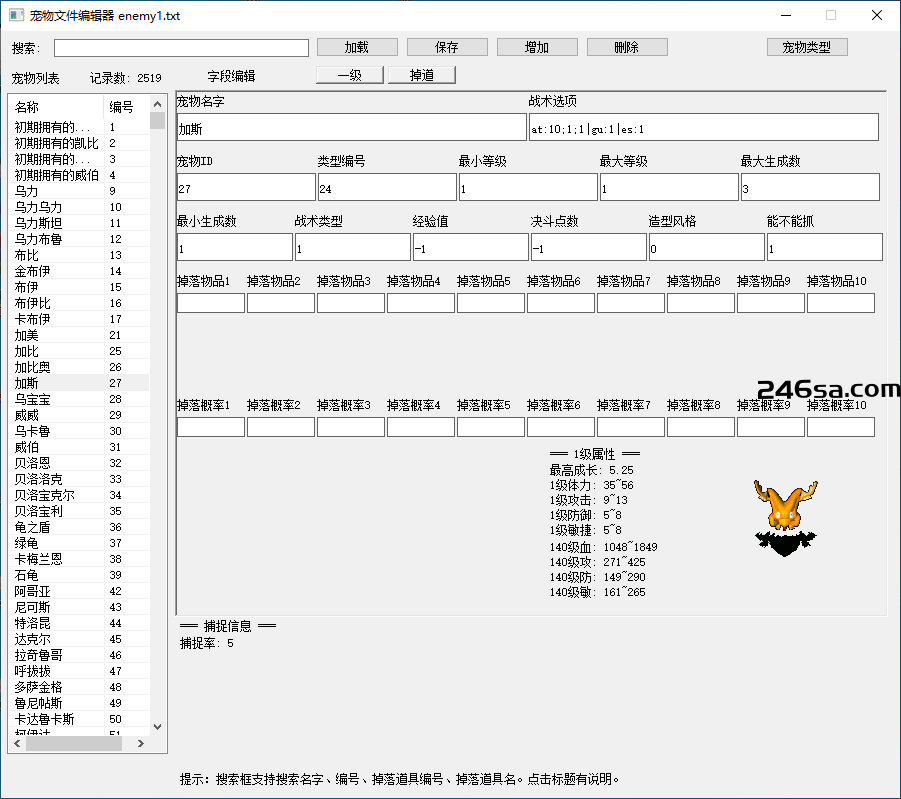This screenshot has height=799, width=901.
Task: Click the 造型风格 field showing 0
Action: (x=707, y=247)
